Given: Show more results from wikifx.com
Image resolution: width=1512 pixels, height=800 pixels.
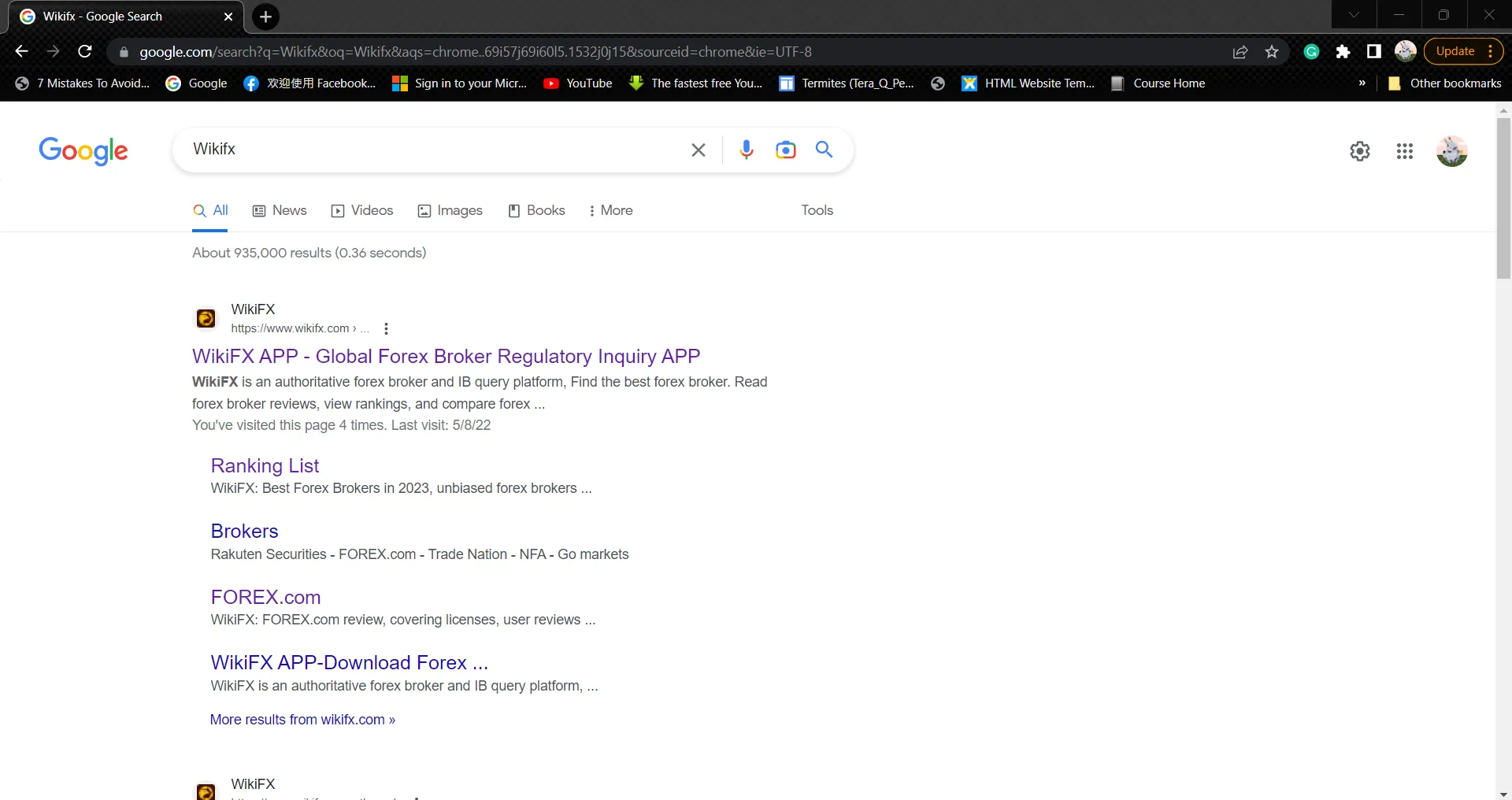Looking at the screenshot, I should pos(302,720).
